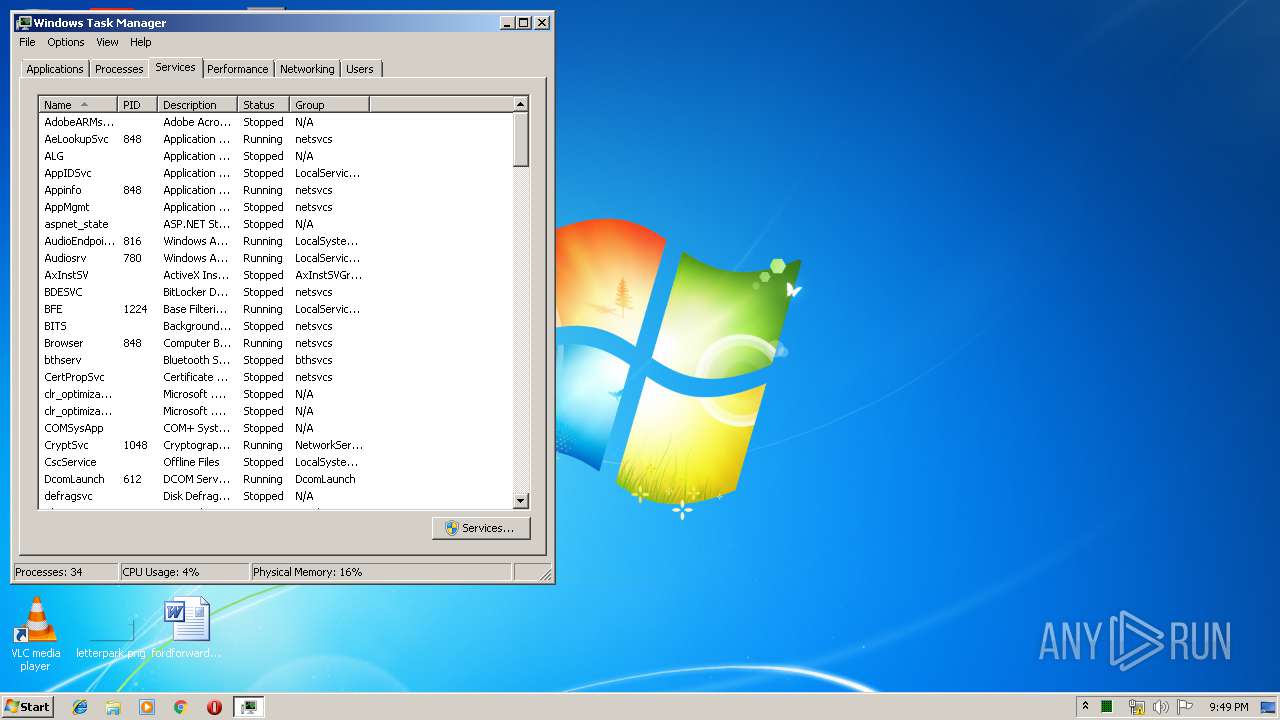Open Windows Media Player taskbar icon
The image size is (1280, 720).
click(147, 707)
